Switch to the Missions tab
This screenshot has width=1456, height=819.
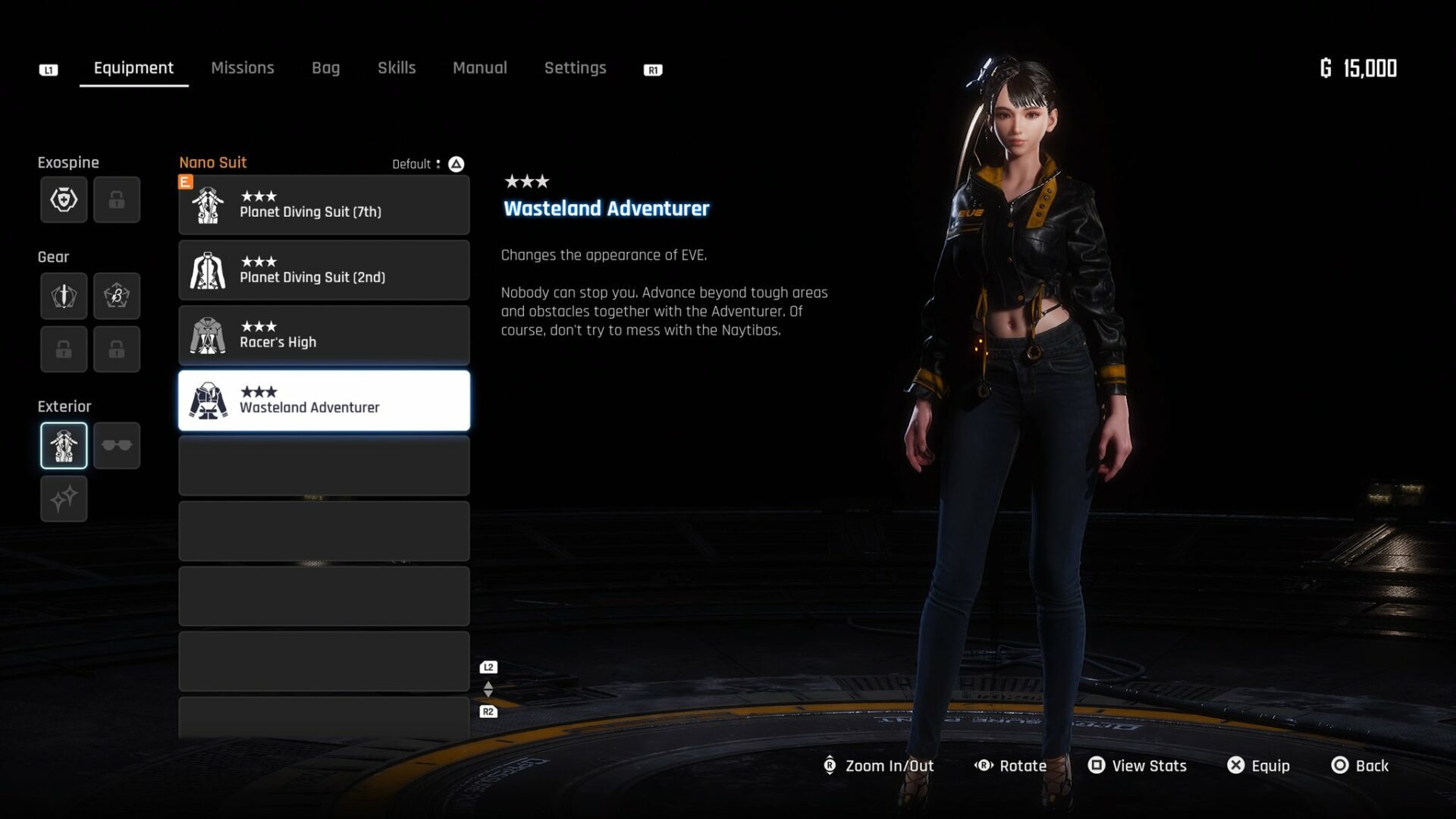[x=243, y=67]
